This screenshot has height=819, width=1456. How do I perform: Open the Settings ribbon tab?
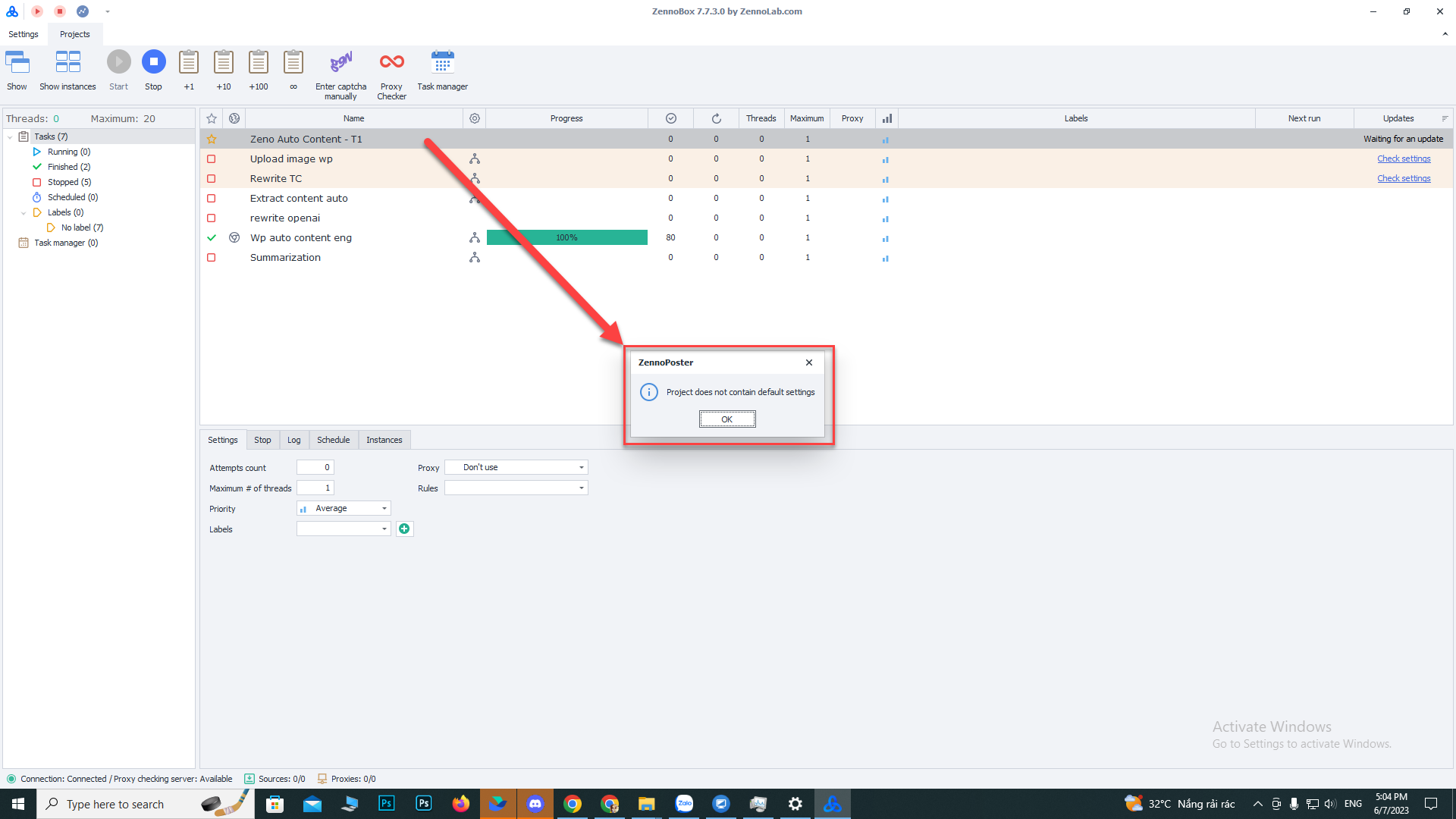pos(24,34)
